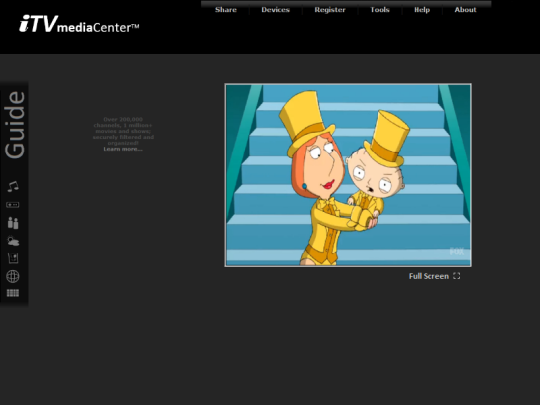Click the Full Screen expand icon
540x405 pixels.
click(457, 276)
